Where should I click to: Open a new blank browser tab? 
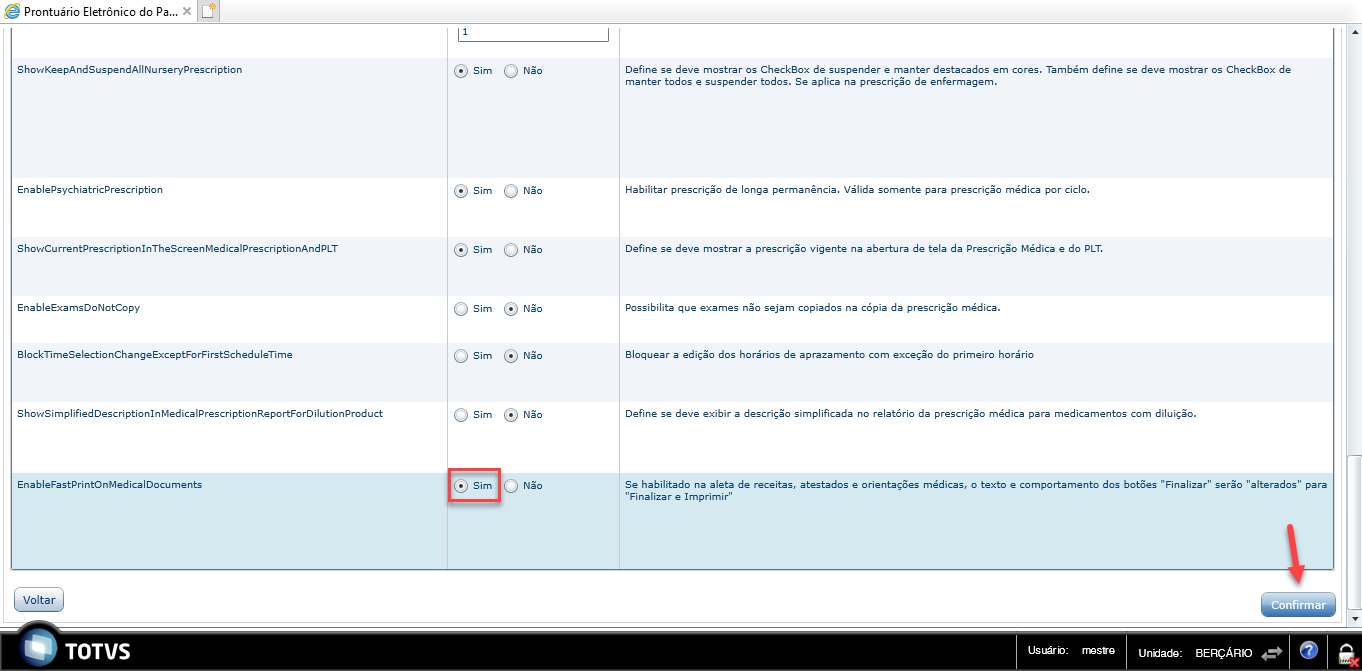click(x=208, y=12)
